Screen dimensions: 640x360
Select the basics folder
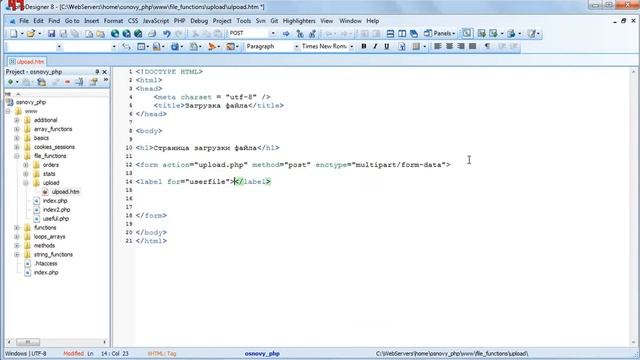pos(41,138)
